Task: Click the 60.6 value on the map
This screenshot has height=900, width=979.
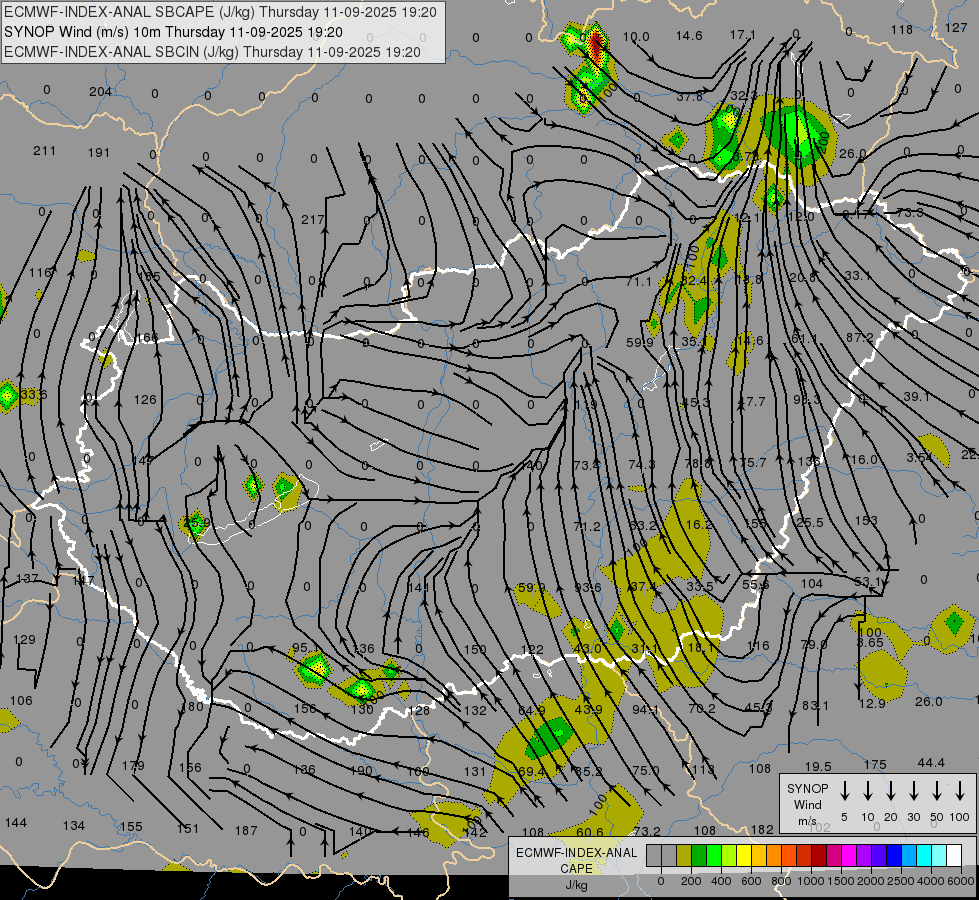Action: pos(590,832)
